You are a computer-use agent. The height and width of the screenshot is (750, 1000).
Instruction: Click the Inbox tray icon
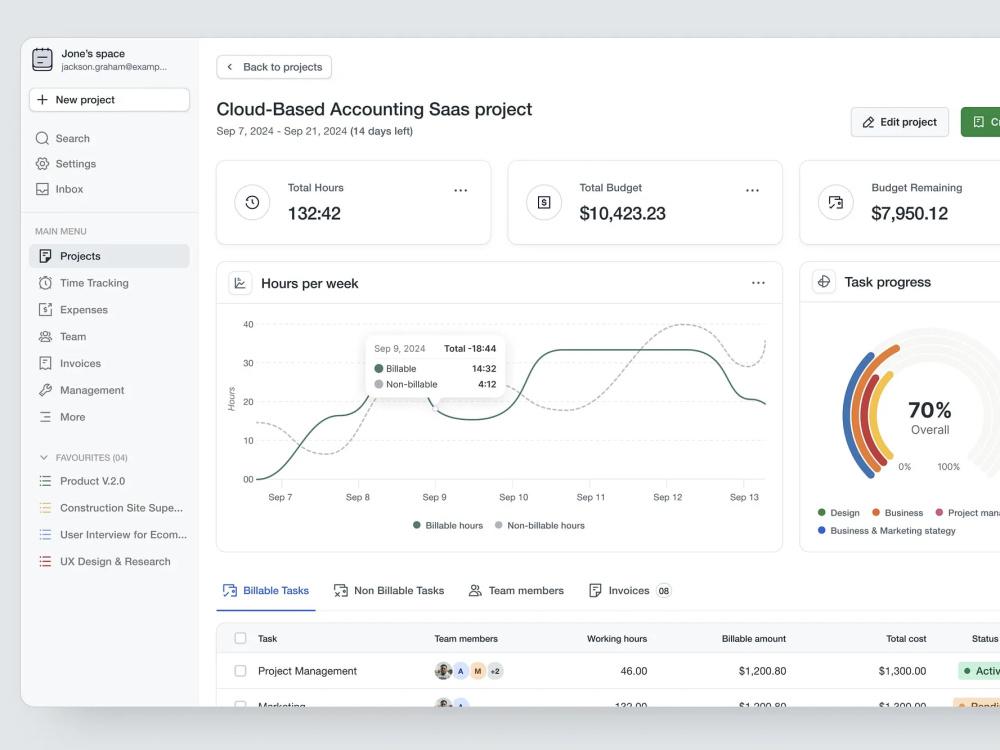coord(42,189)
